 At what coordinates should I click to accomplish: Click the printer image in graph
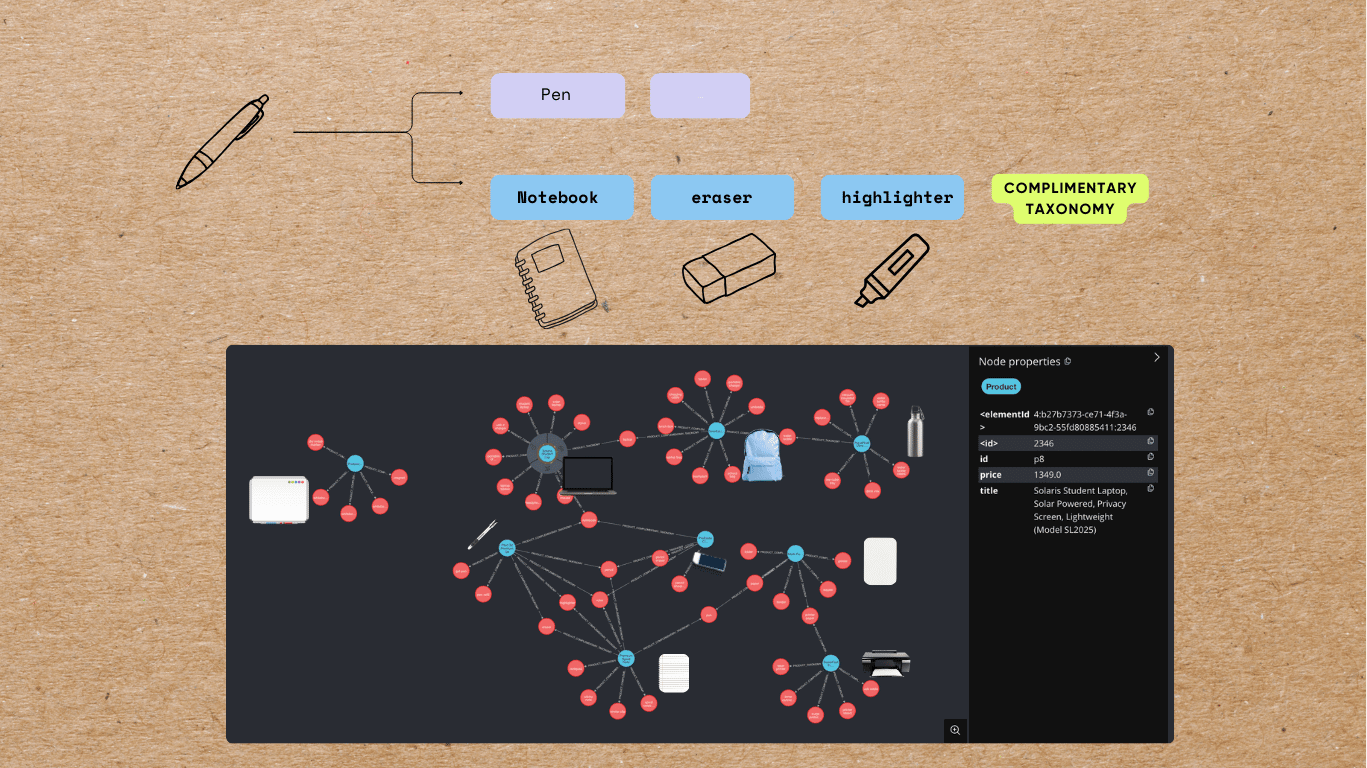point(885,663)
